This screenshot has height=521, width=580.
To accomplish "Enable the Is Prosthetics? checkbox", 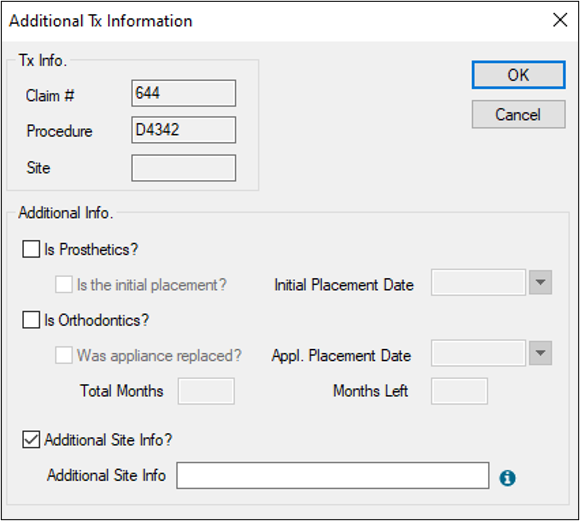I will 31,249.
